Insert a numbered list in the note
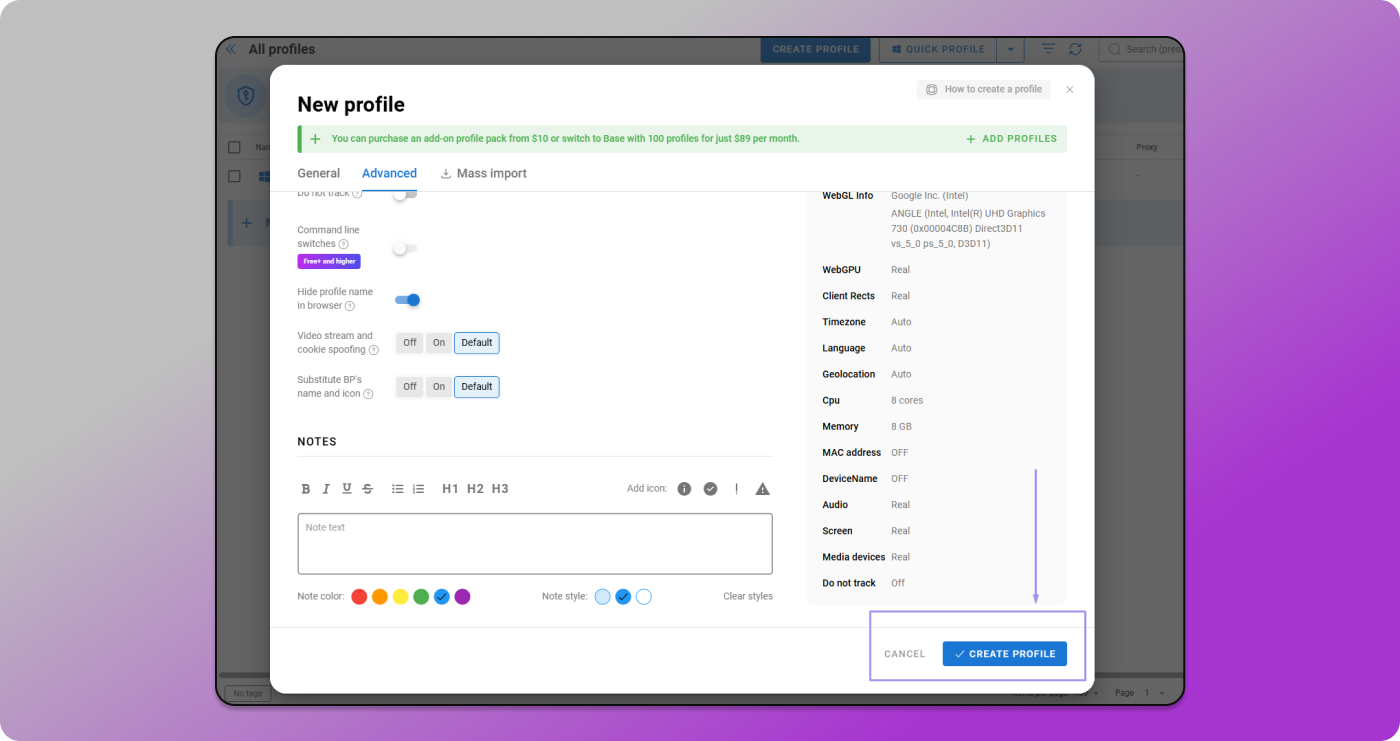The width and height of the screenshot is (1400, 741). click(418, 488)
